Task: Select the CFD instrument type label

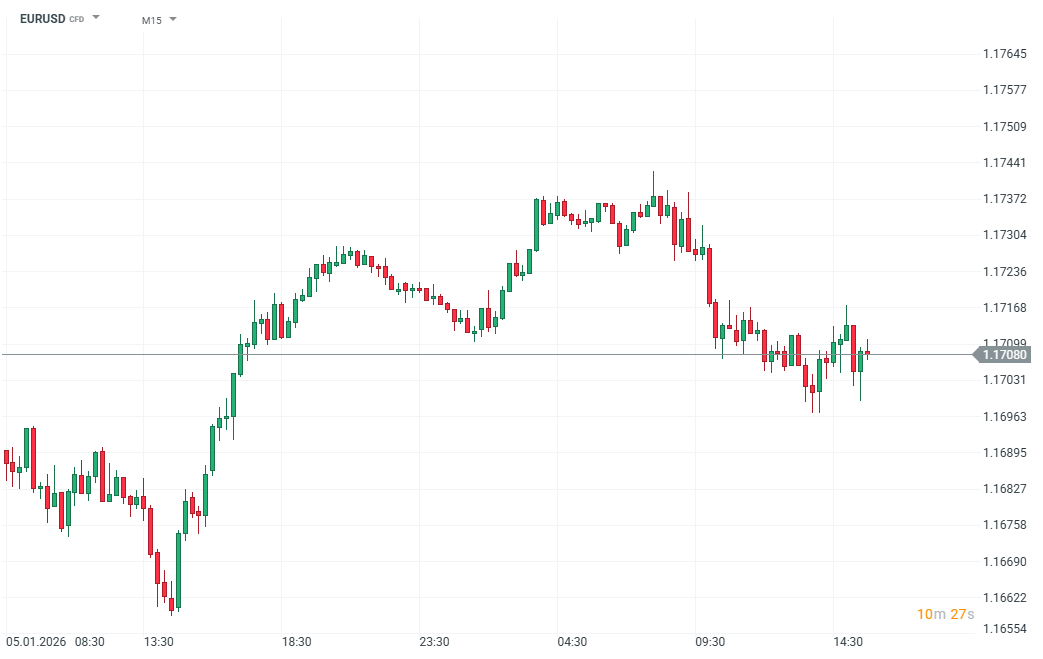Action: coord(77,20)
